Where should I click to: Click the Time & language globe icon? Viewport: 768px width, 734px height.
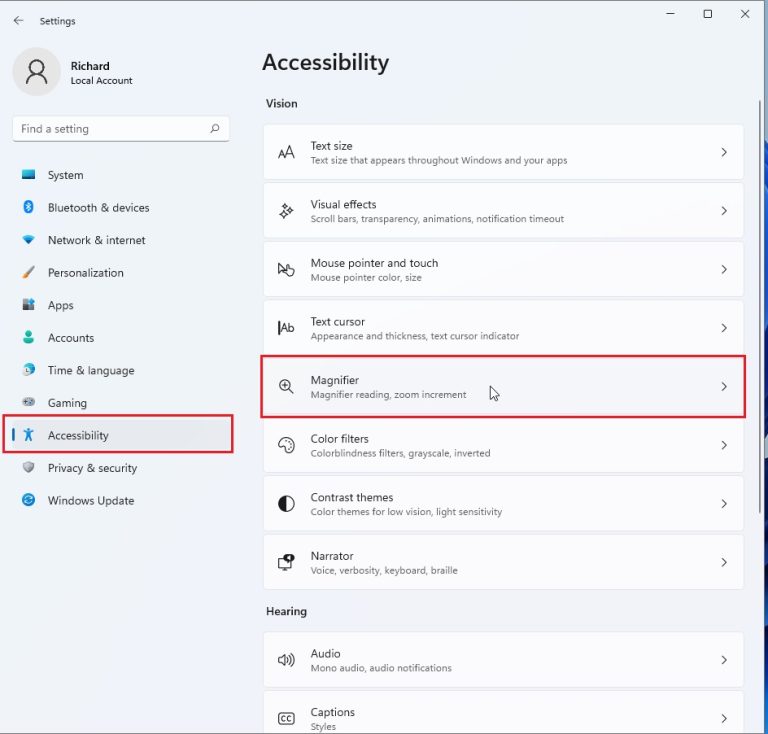coord(28,370)
